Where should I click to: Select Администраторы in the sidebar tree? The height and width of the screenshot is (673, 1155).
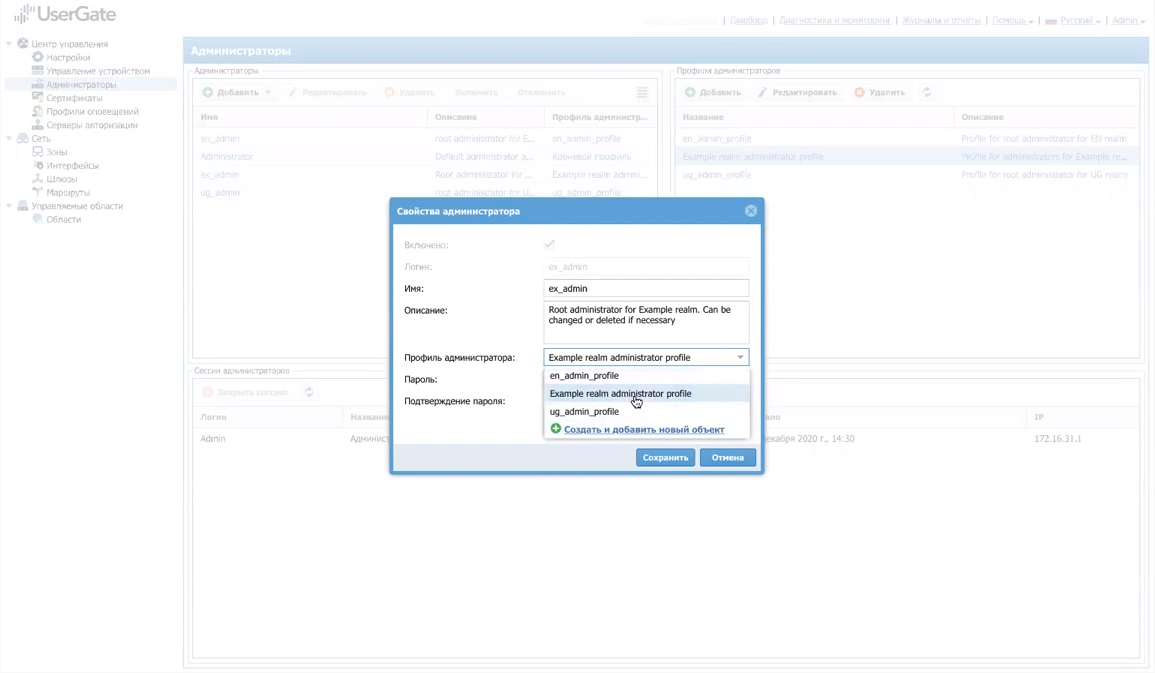[x=81, y=85]
